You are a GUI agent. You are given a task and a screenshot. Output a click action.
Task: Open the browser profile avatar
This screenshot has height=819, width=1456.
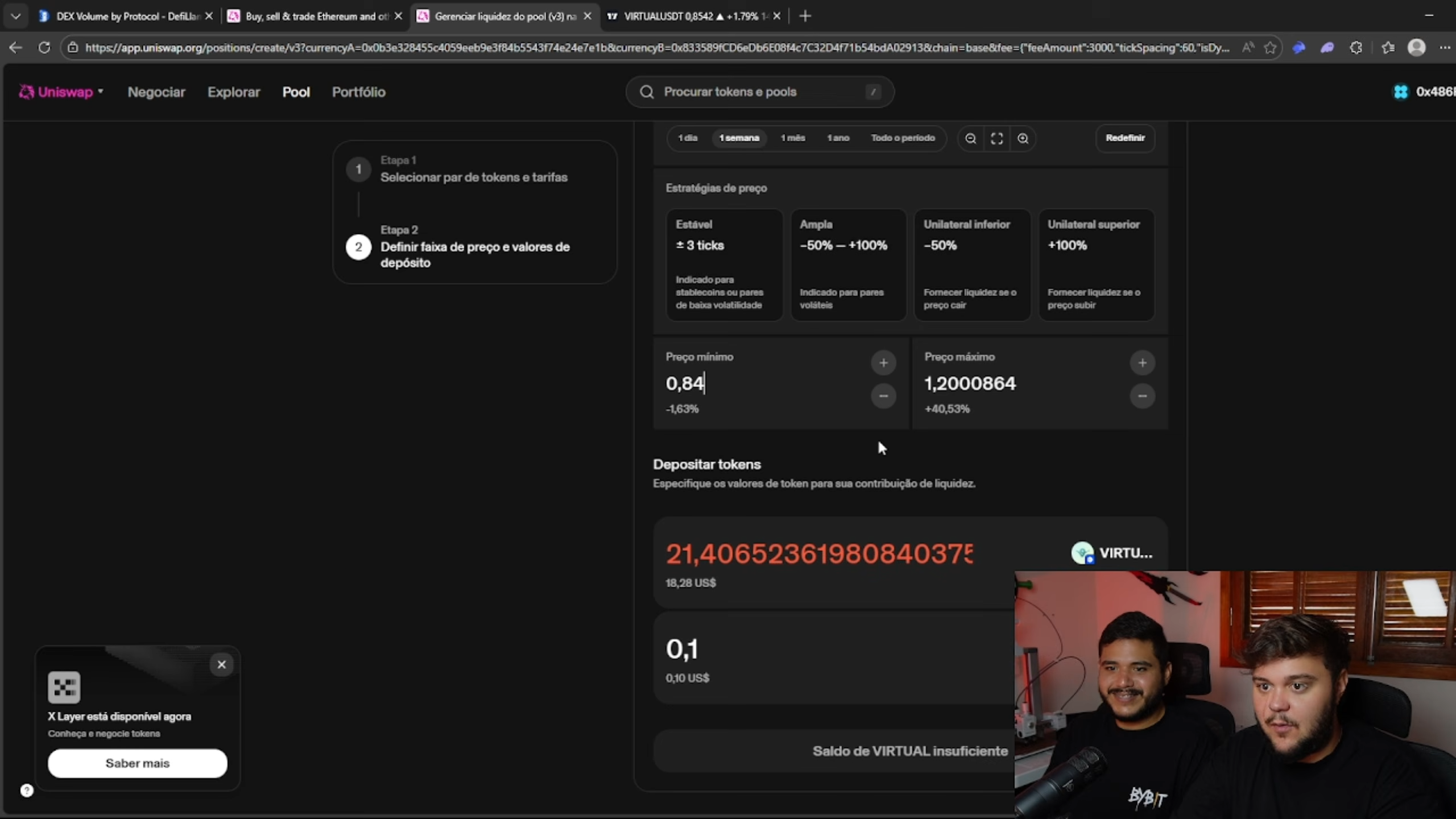pos(1417,47)
